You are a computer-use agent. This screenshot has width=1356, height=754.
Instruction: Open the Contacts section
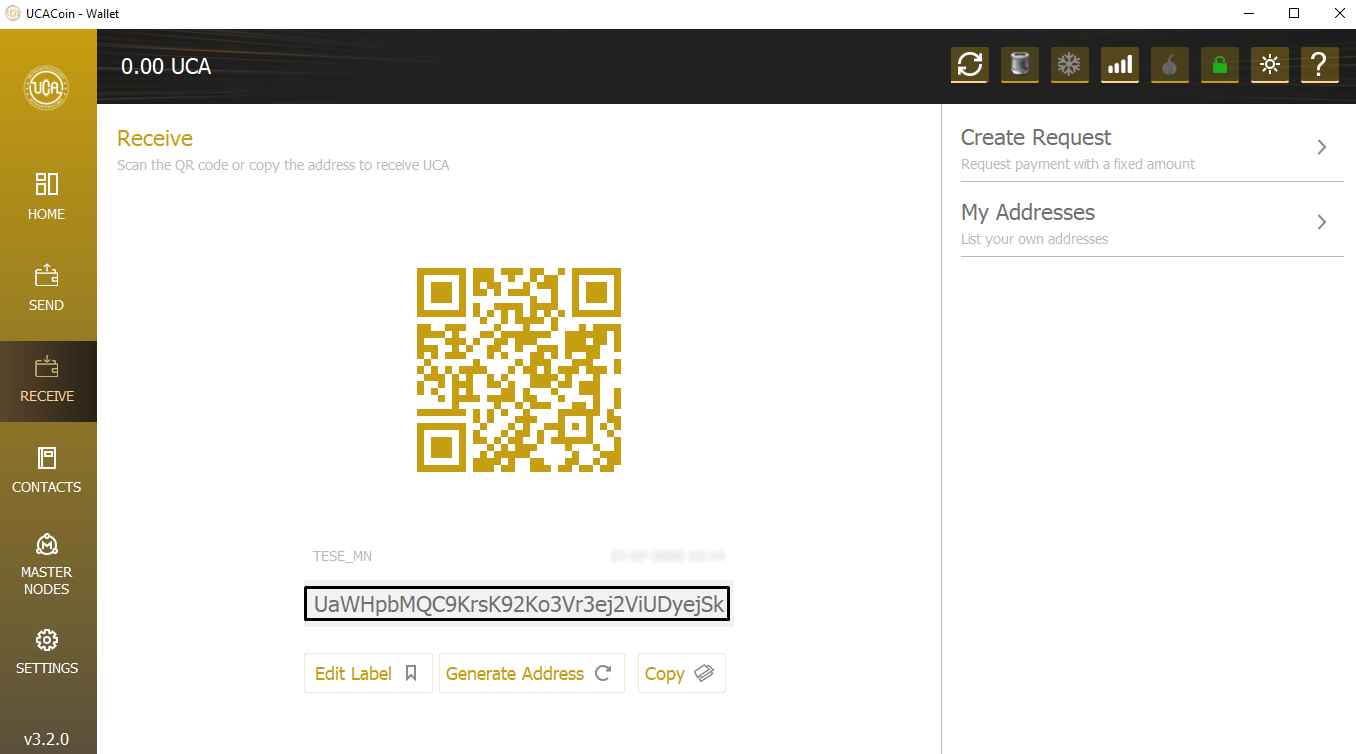point(47,470)
